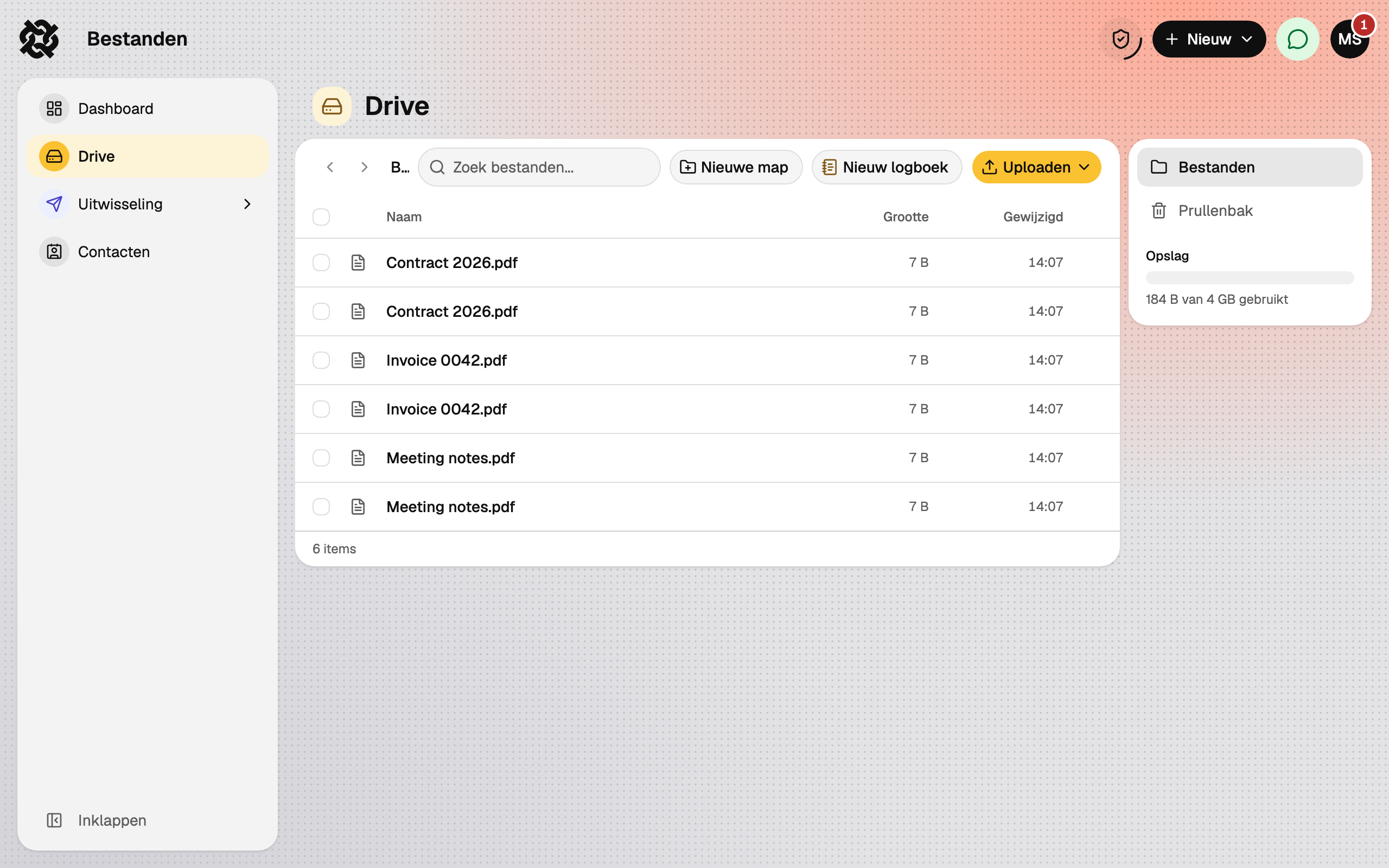Sort by the Grootte column header

[905, 217]
